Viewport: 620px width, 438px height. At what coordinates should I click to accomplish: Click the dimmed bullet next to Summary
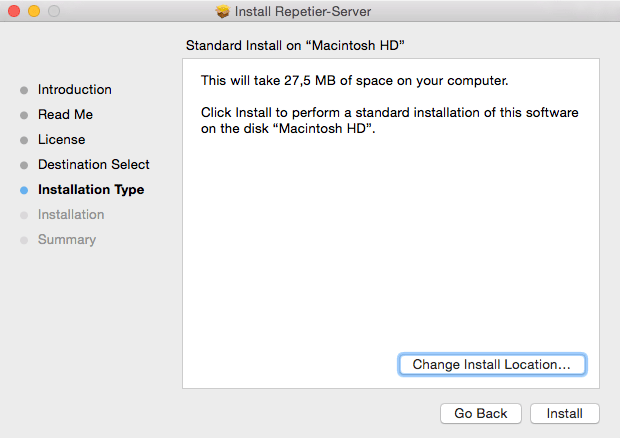(x=24, y=240)
